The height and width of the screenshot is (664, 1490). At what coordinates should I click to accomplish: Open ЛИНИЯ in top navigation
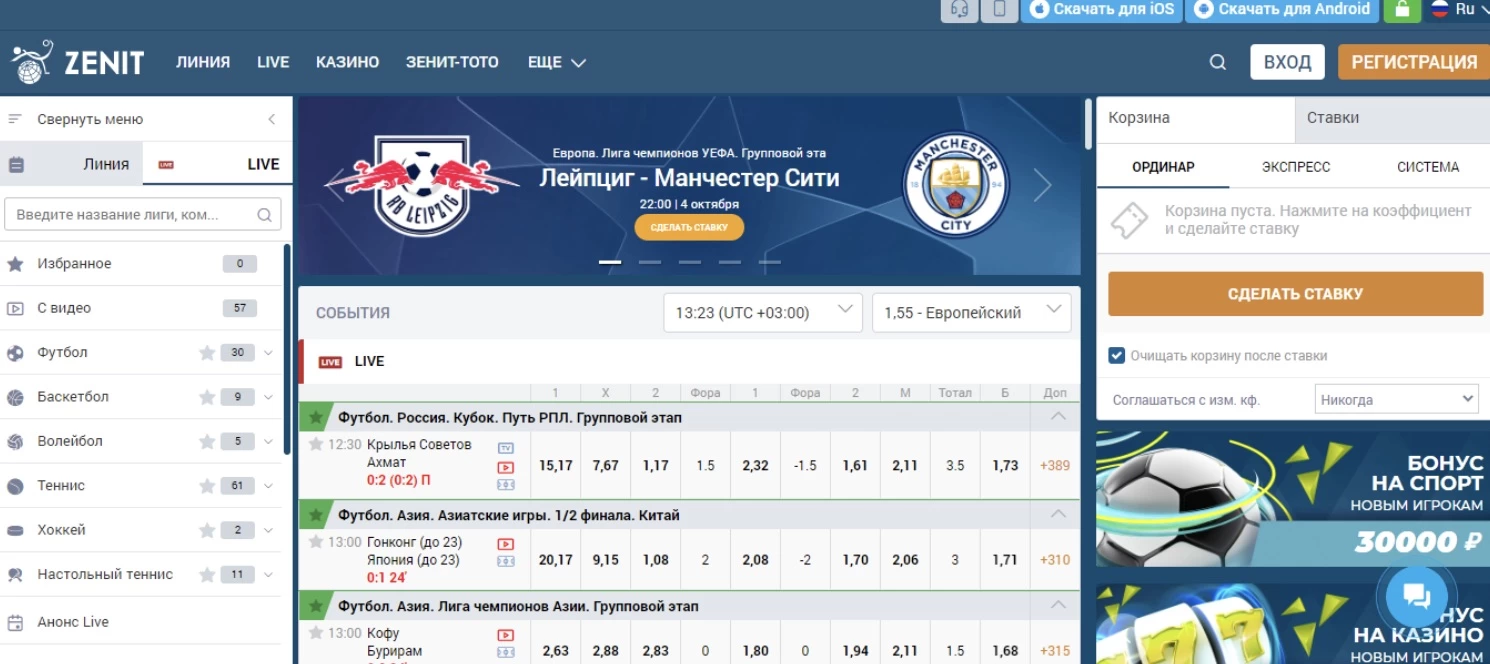click(x=203, y=62)
